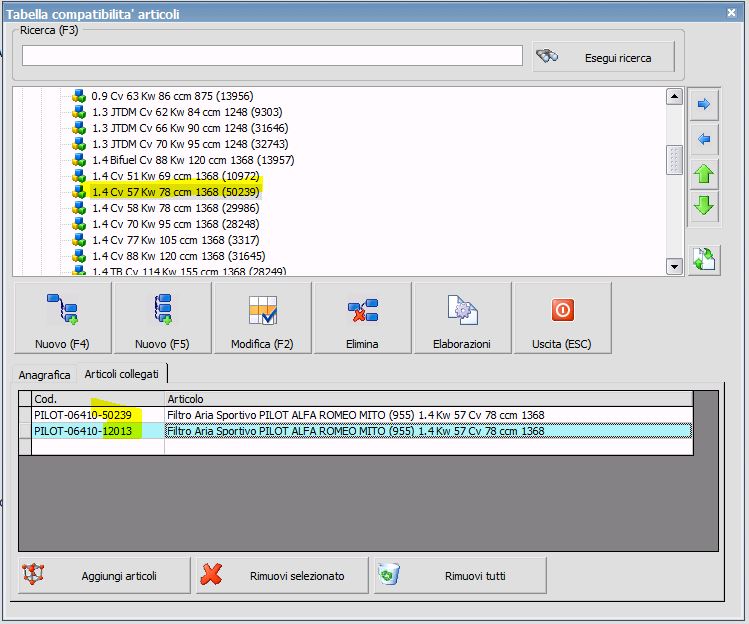The image size is (749, 624).
Task: Click icon of 1.4 Cv 57 (50239) row
Action: [79, 192]
